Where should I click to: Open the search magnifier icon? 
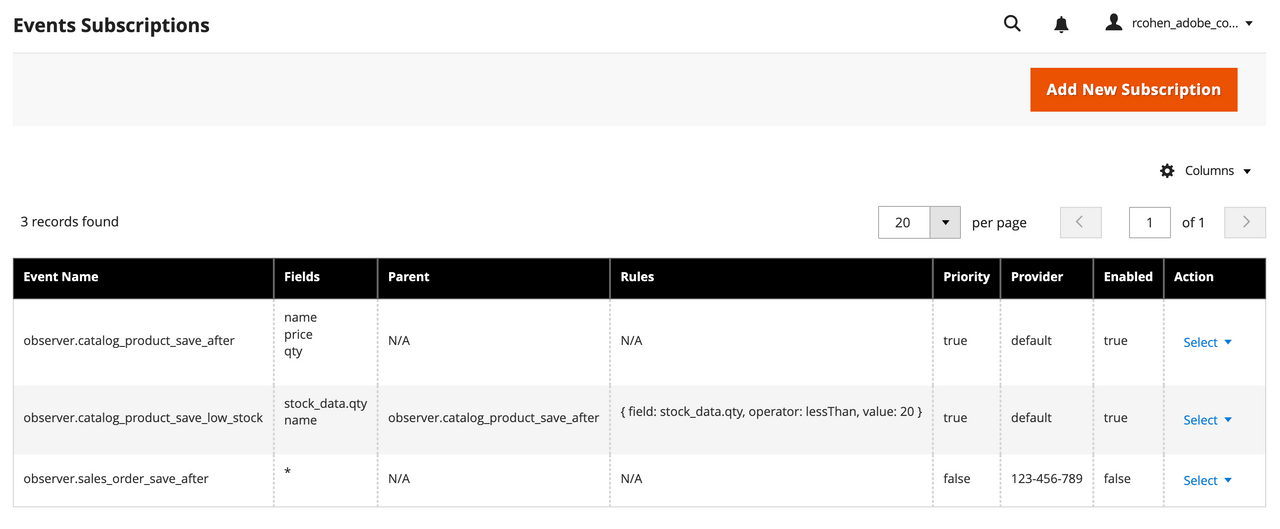coord(1012,24)
